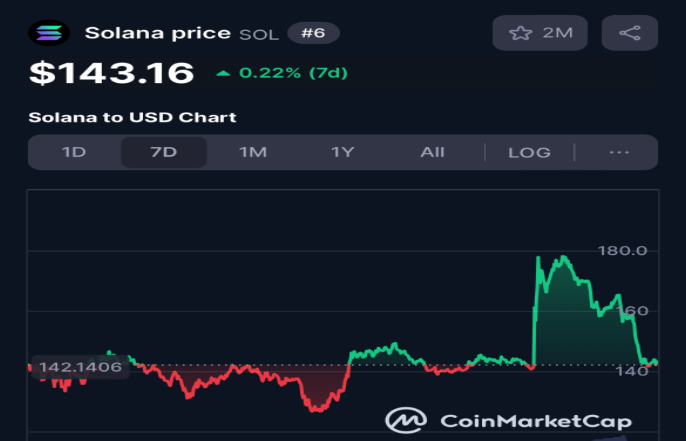The height and width of the screenshot is (441, 686).
Task: Toggle the LOG scale option
Action: click(529, 152)
